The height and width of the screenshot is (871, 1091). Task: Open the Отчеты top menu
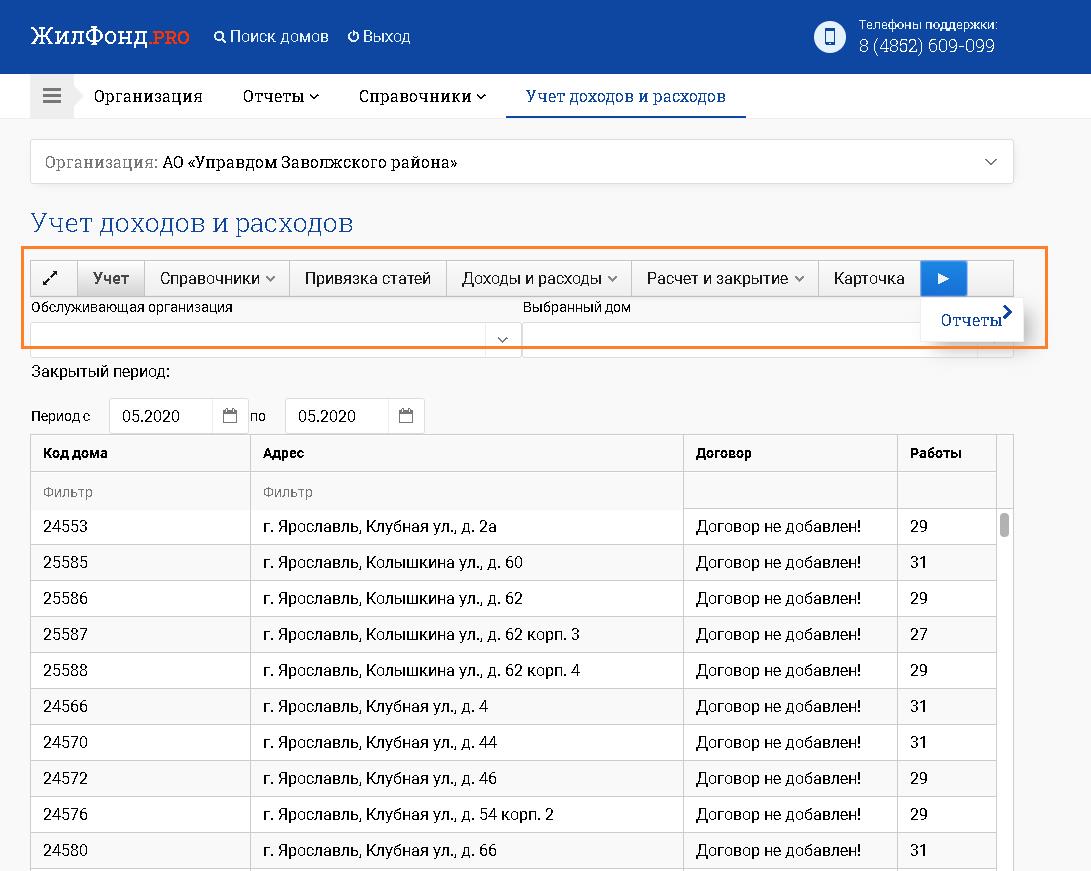[x=280, y=97]
